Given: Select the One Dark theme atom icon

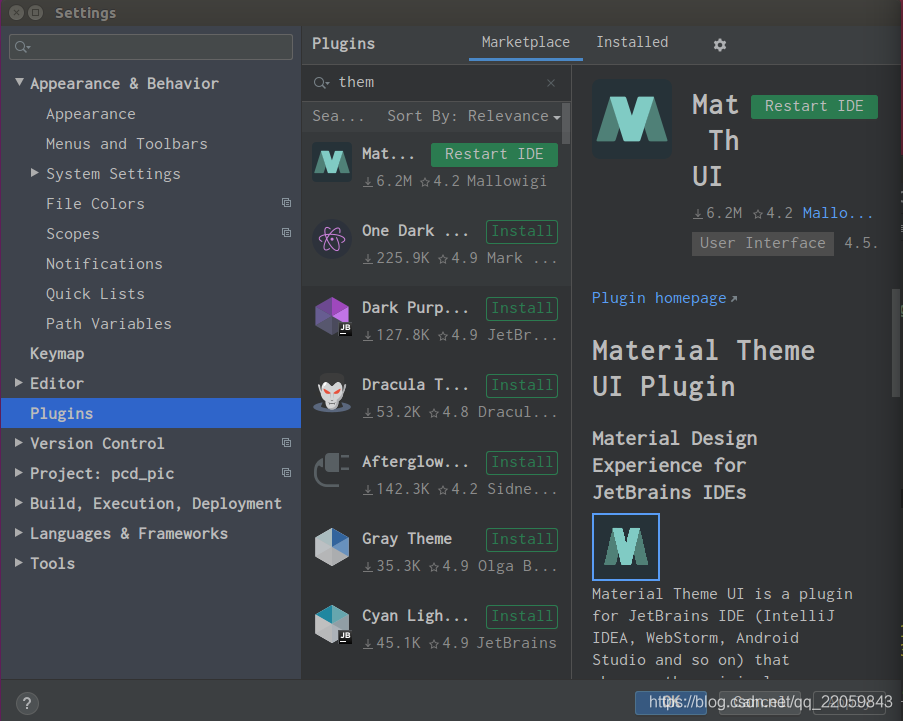Looking at the screenshot, I should (x=332, y=239).
